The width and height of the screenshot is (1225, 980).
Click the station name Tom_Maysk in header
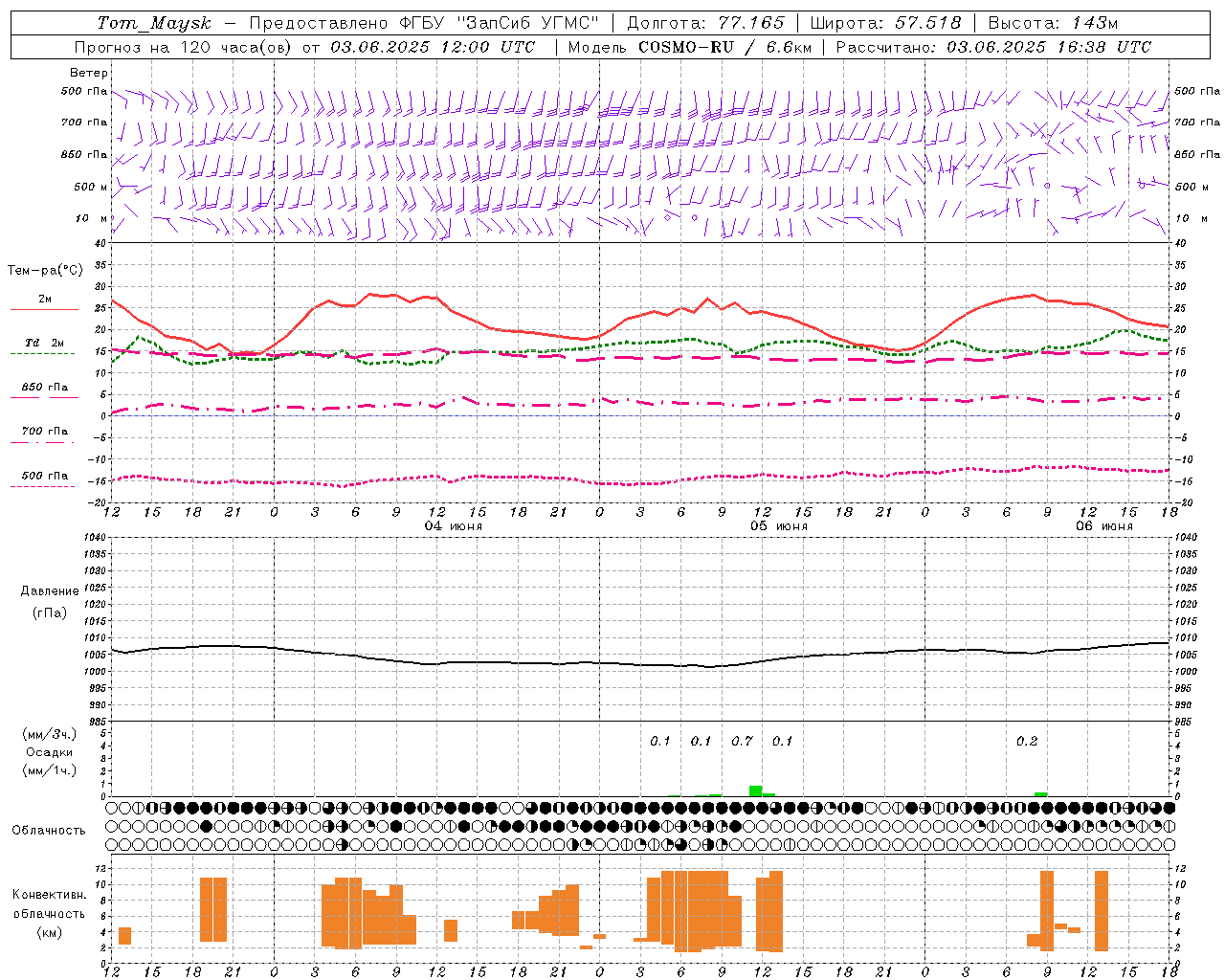tap(154, 23)
